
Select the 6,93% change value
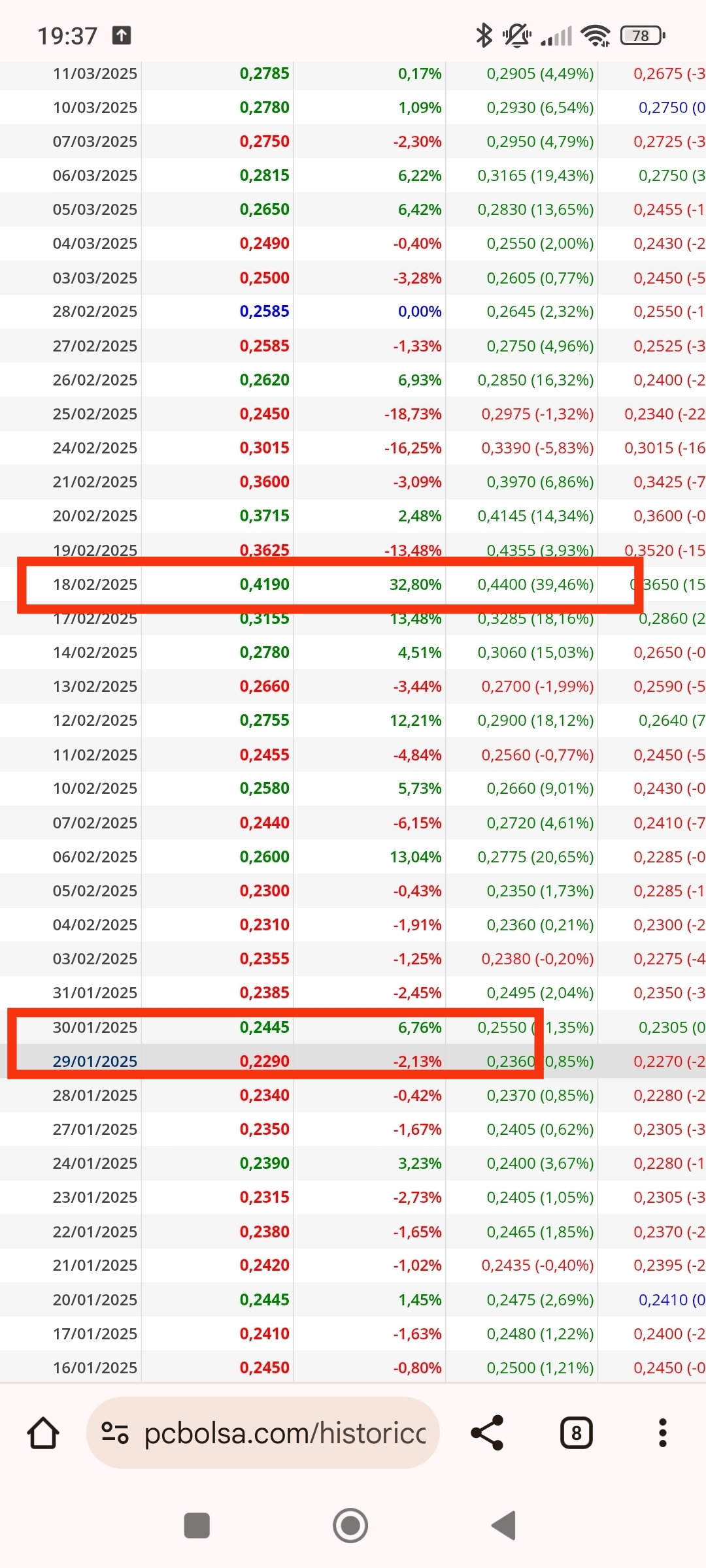coord(420,380)
